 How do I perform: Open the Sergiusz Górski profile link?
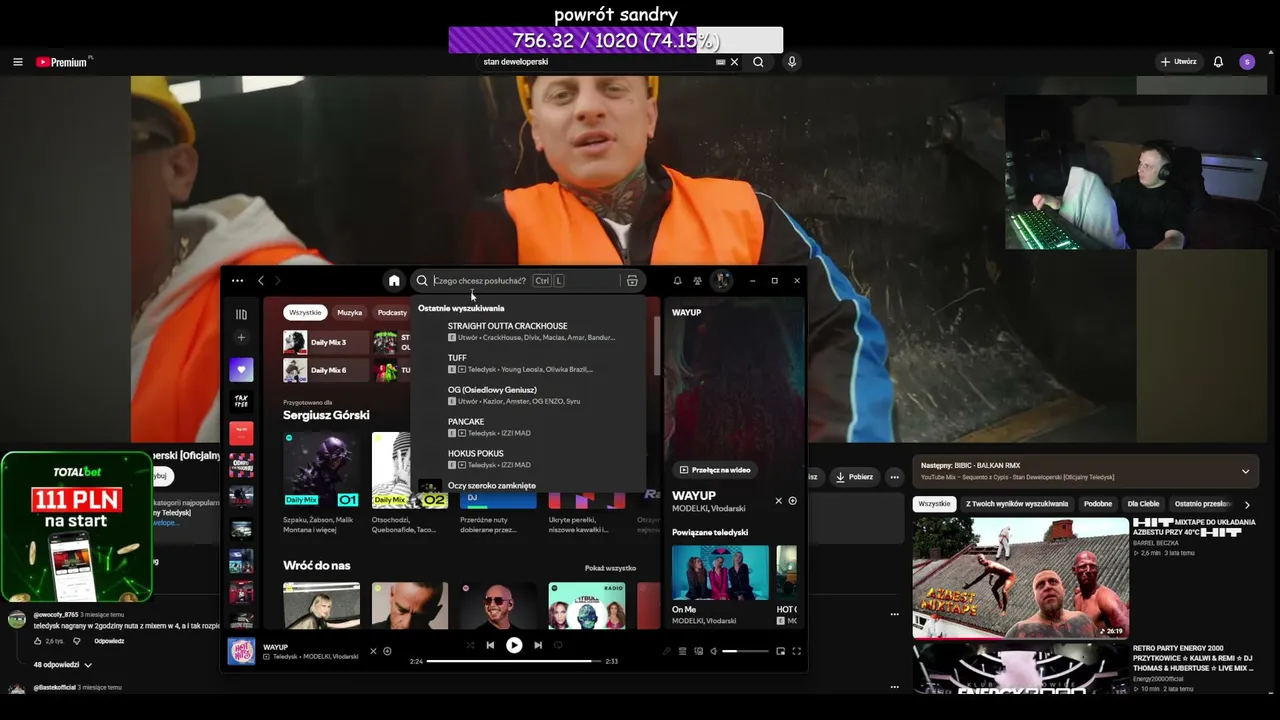click(326, 415)
